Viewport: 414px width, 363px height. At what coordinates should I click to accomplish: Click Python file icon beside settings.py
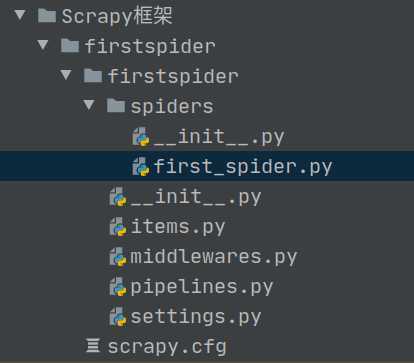click(118, 317)
